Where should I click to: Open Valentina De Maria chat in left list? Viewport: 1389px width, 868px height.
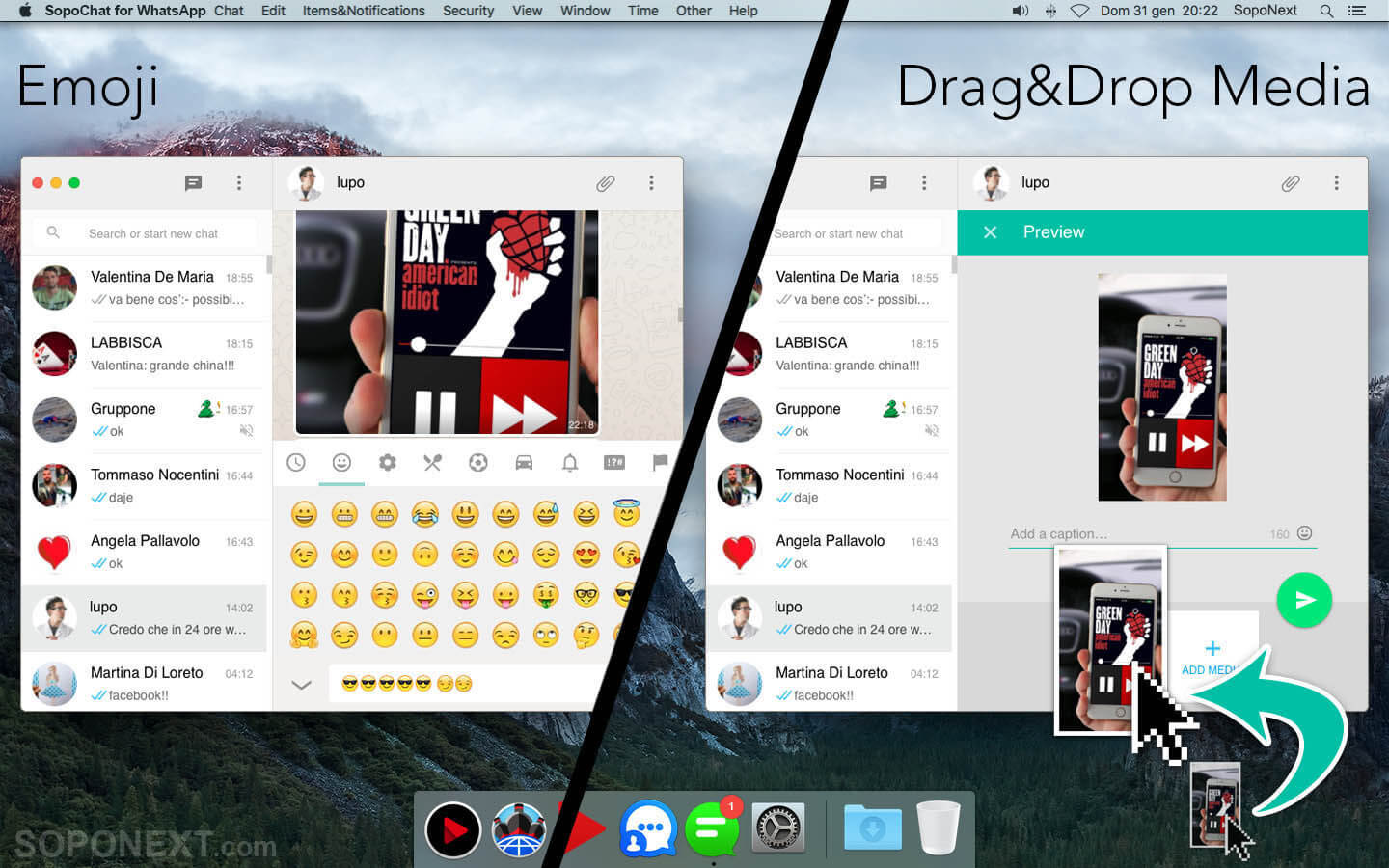point(145,288)
